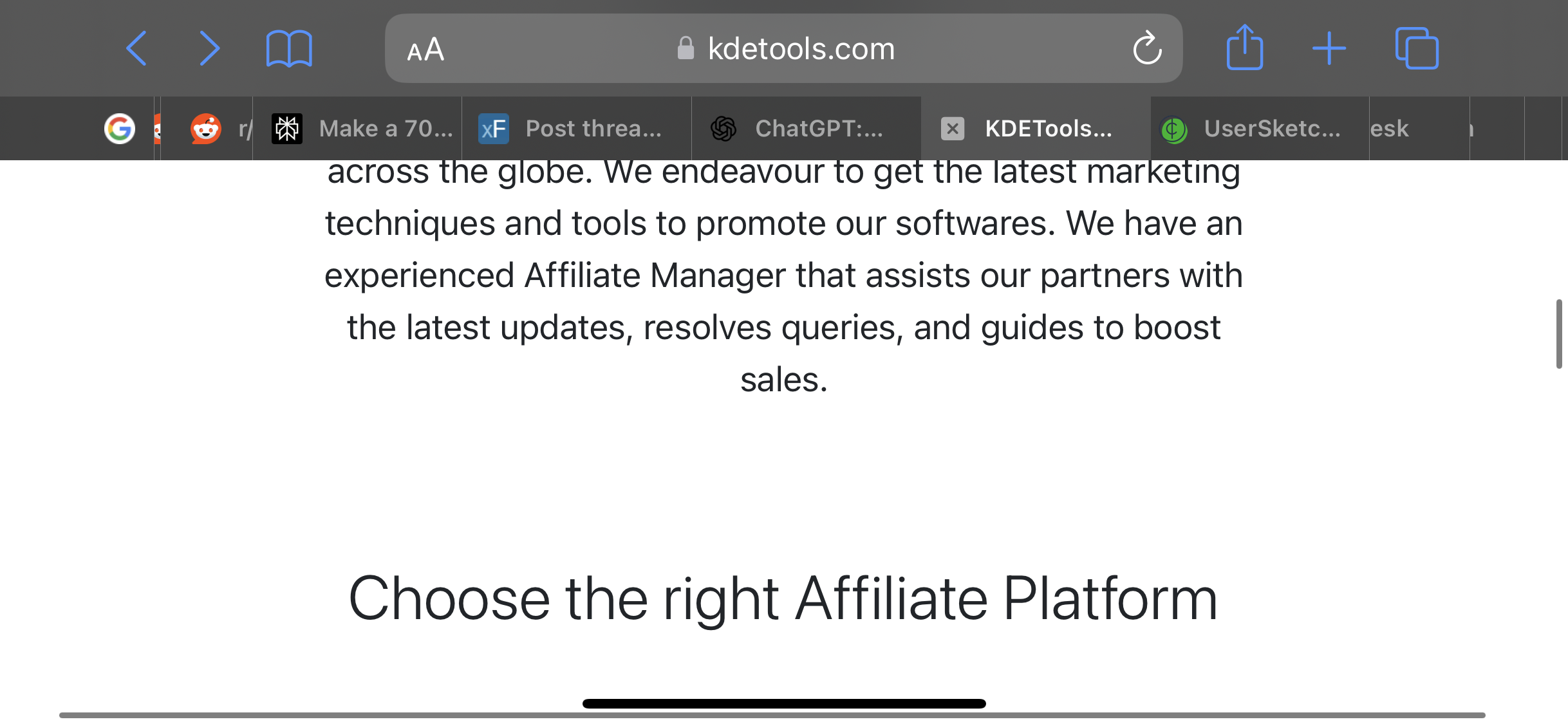Switch to the UserSketc... tab
The width and height of the screenshot is (1568, 724).
[1260, 129]
